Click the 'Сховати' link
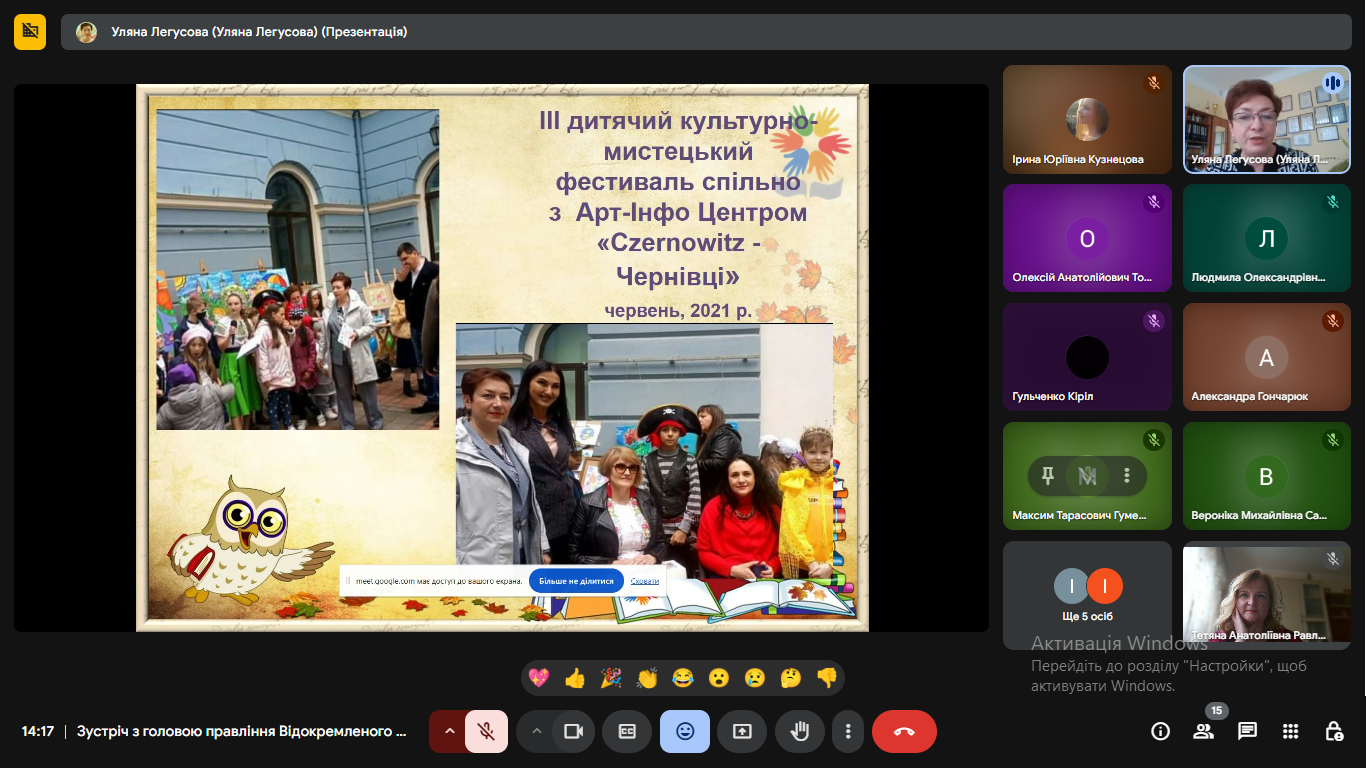 (x=645, y=581)
